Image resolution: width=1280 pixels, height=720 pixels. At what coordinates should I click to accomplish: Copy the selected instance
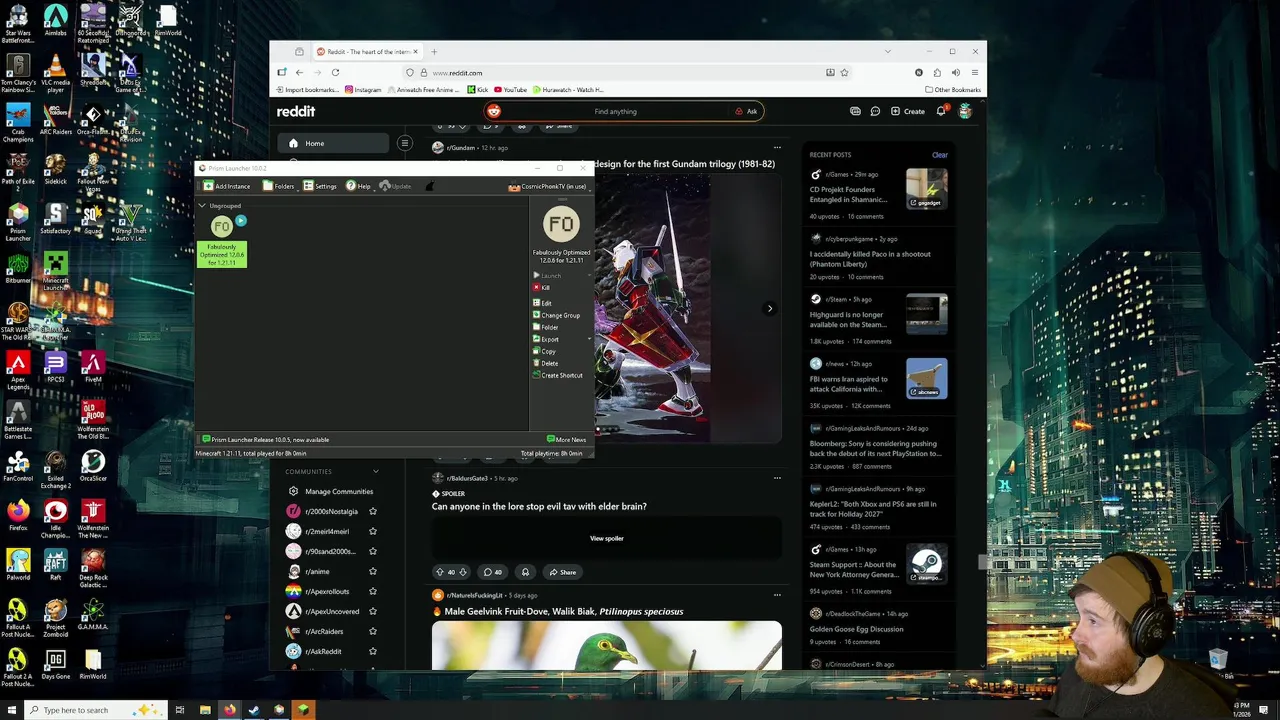(x=545, y=351)
